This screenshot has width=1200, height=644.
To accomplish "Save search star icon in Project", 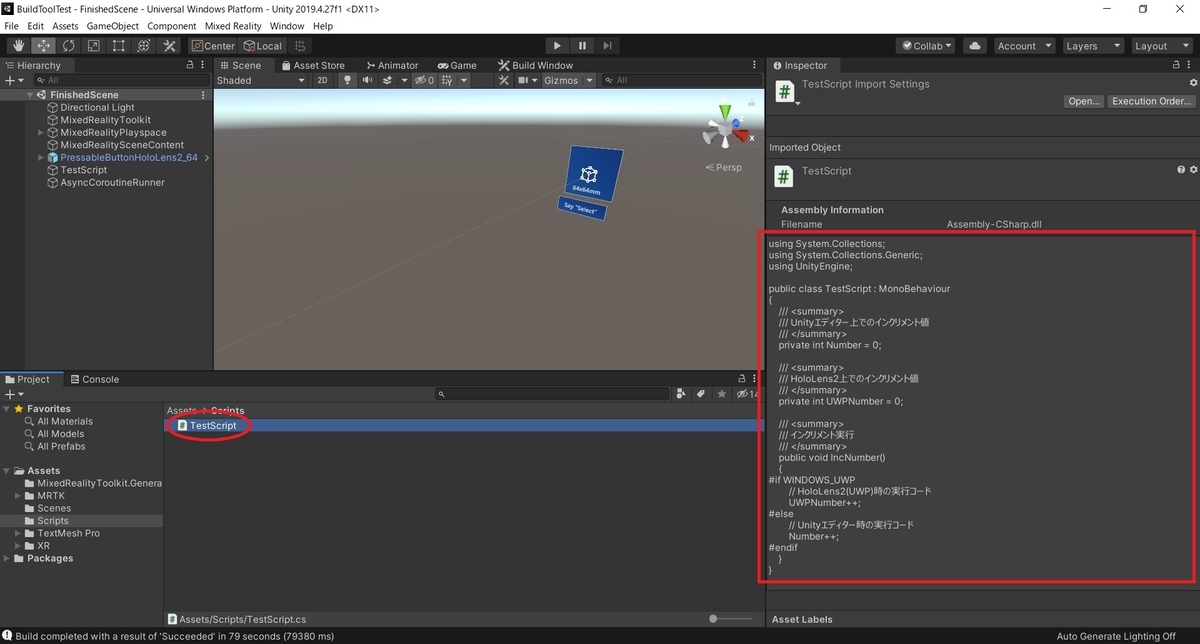I will 720,394.
